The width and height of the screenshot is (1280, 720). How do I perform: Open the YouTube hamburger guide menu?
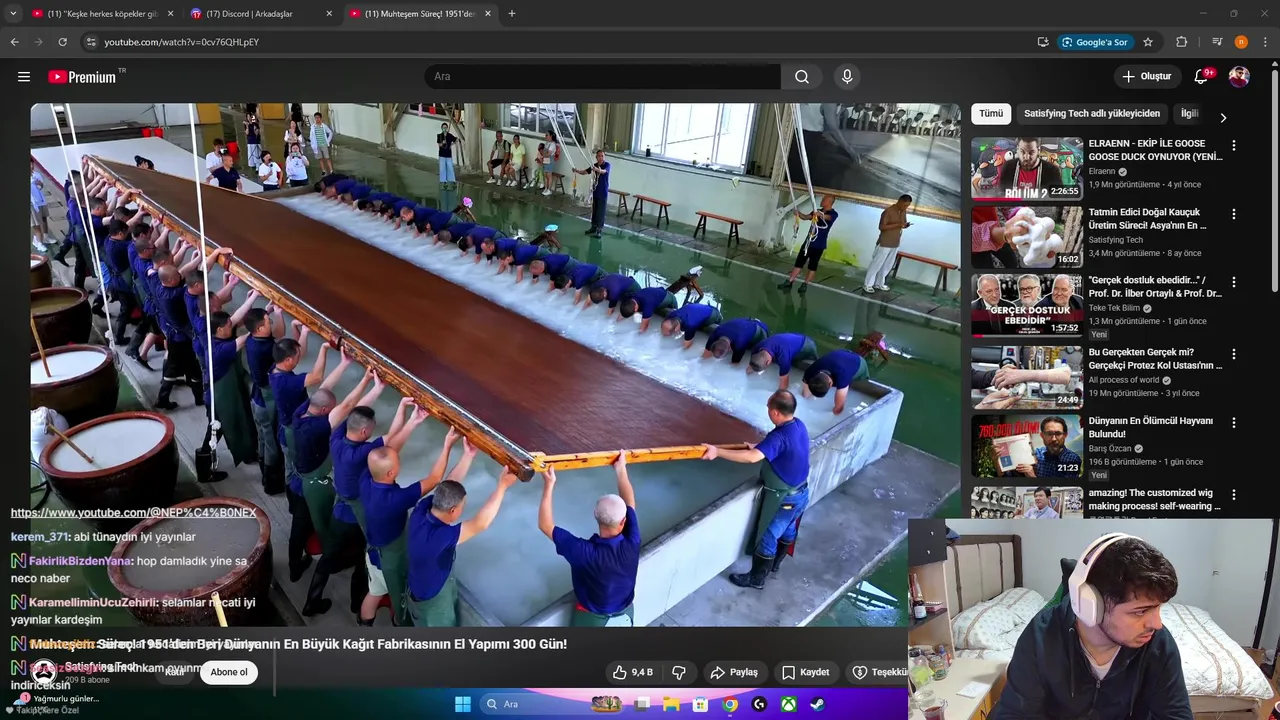[x=24, y=77]
